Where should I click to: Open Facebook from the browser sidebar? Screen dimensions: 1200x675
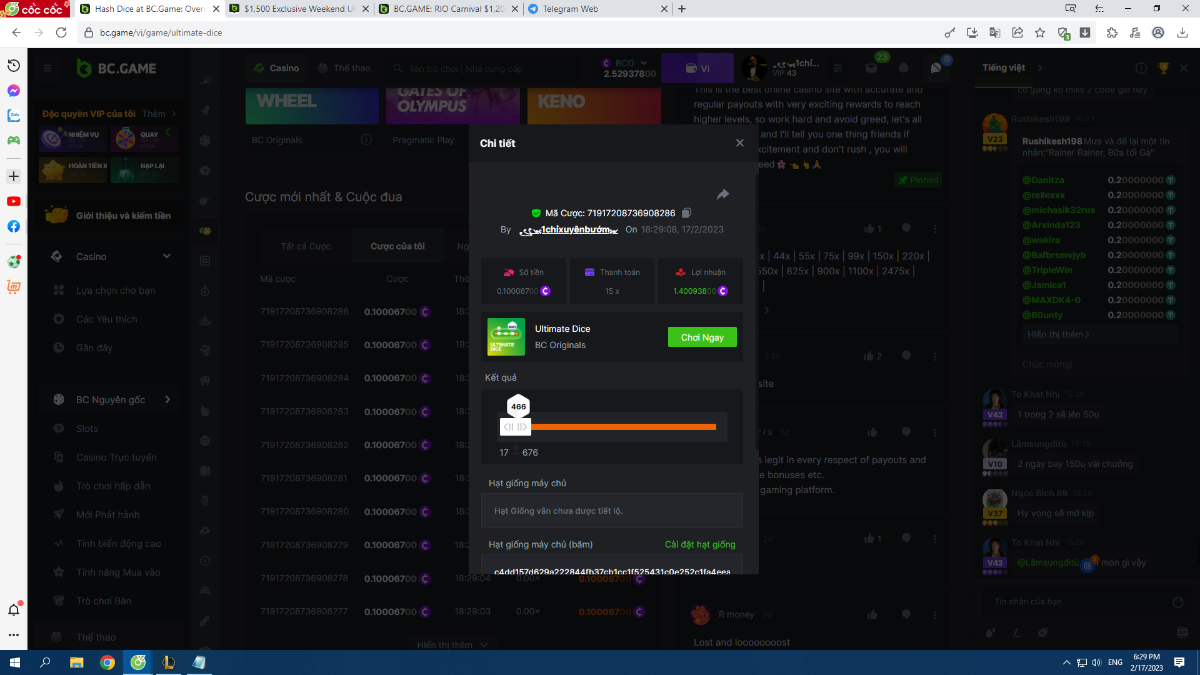pyautogui.click(x=14, y=226)
